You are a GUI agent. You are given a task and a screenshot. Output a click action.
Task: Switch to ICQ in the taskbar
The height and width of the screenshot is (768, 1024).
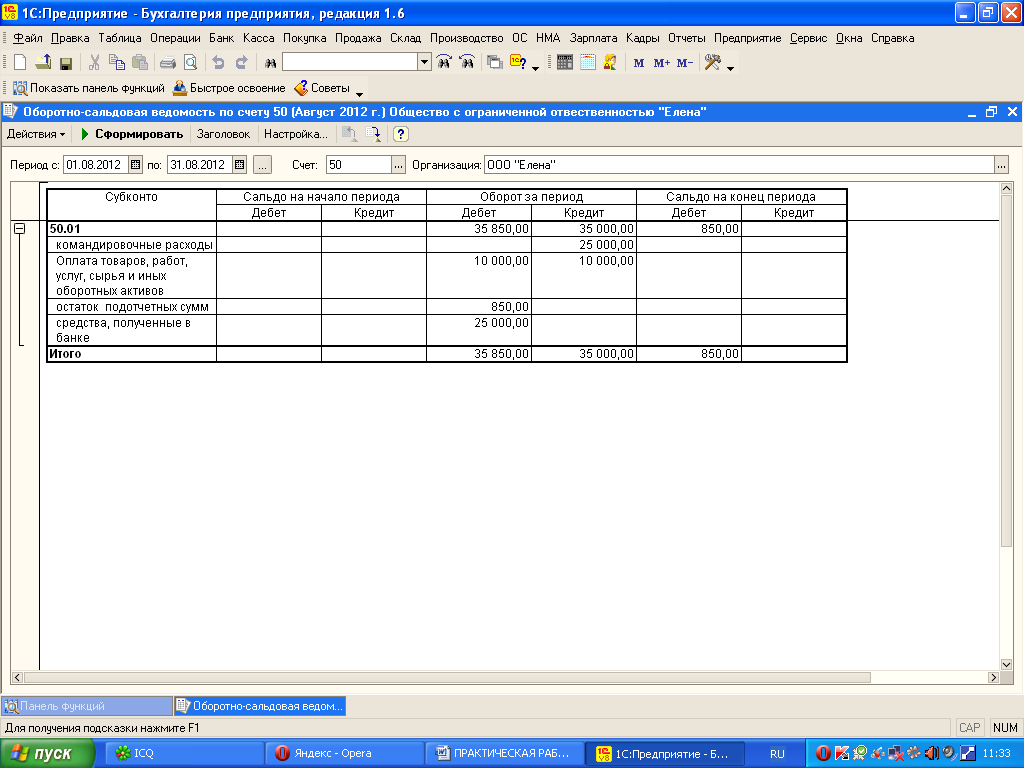(186, 754)
